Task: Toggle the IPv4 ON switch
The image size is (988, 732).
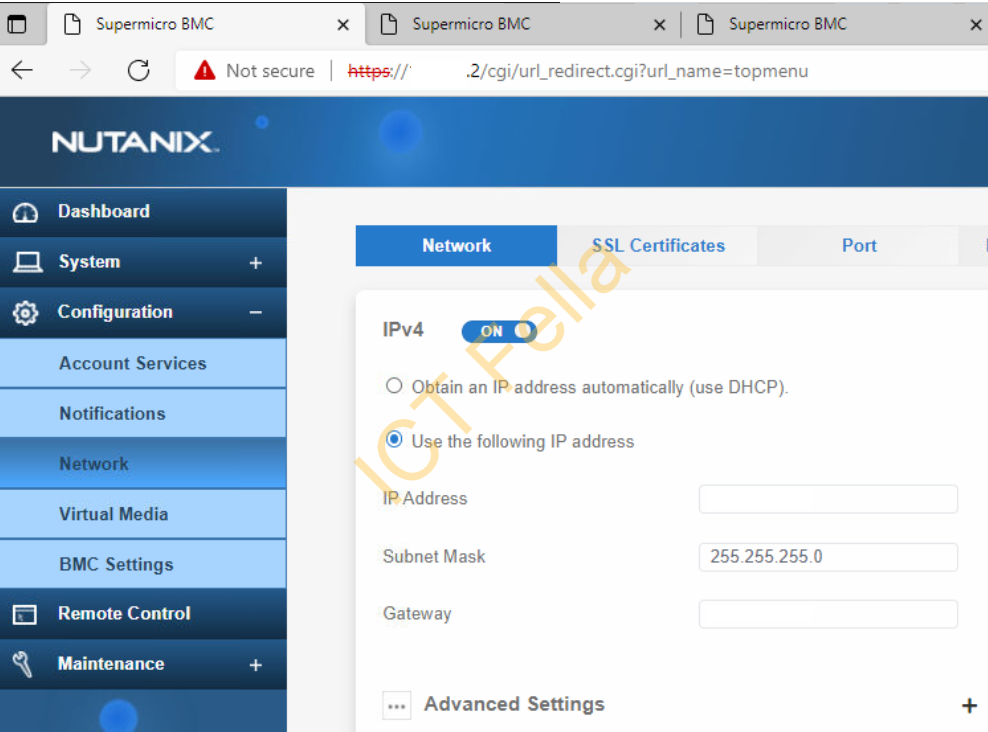Action: click(499, 331)
